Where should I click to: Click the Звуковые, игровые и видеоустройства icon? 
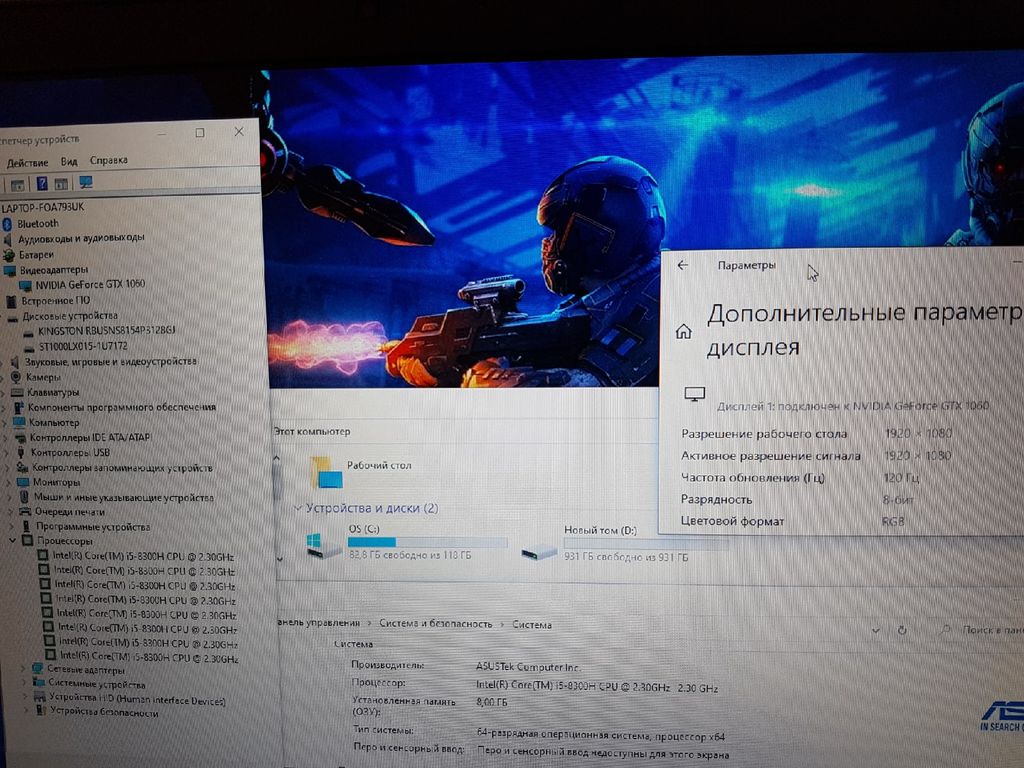[x=15, y=362]
